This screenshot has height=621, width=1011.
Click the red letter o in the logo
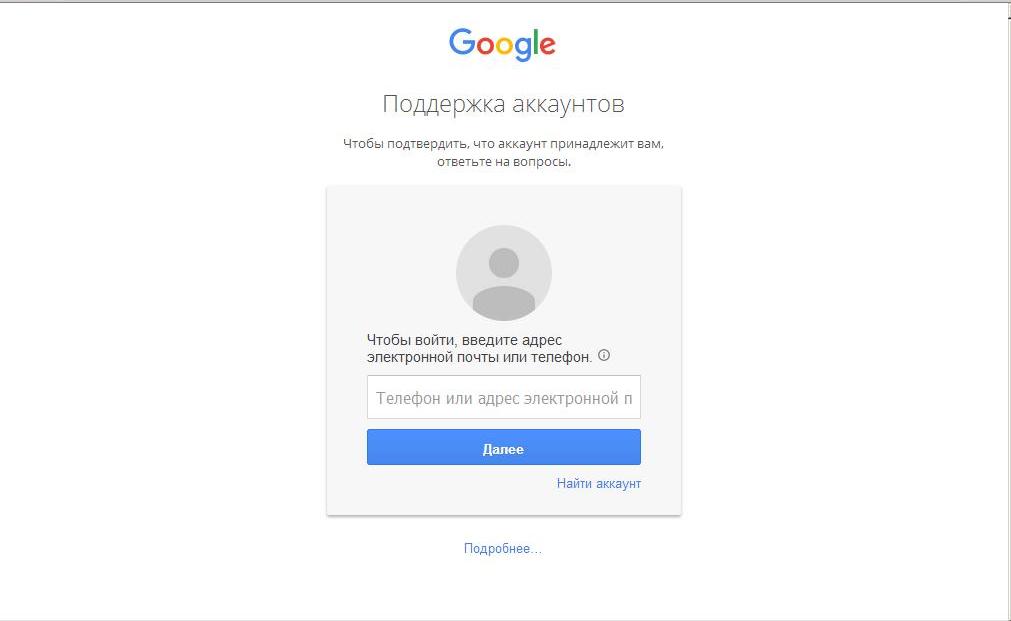click(x=487, y=46)
